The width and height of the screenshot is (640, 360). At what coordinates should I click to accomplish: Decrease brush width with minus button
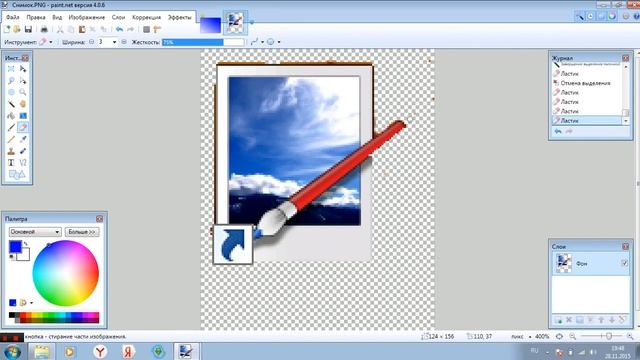tap(91, 42)
